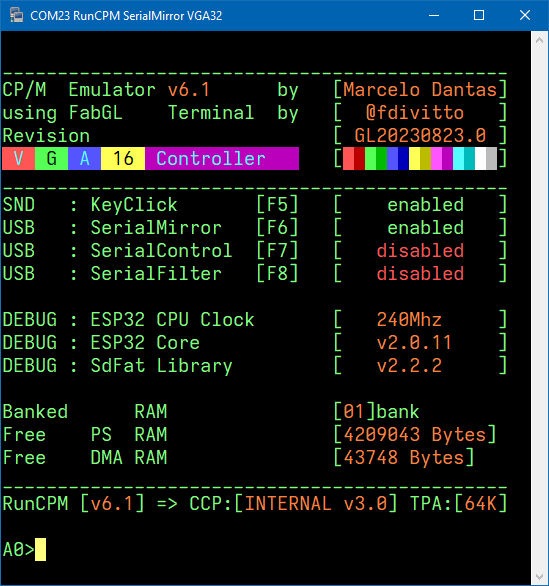Click the scrollbar down arrow
The height and width of the screenshot is (586, 549).
pos(539,576)
